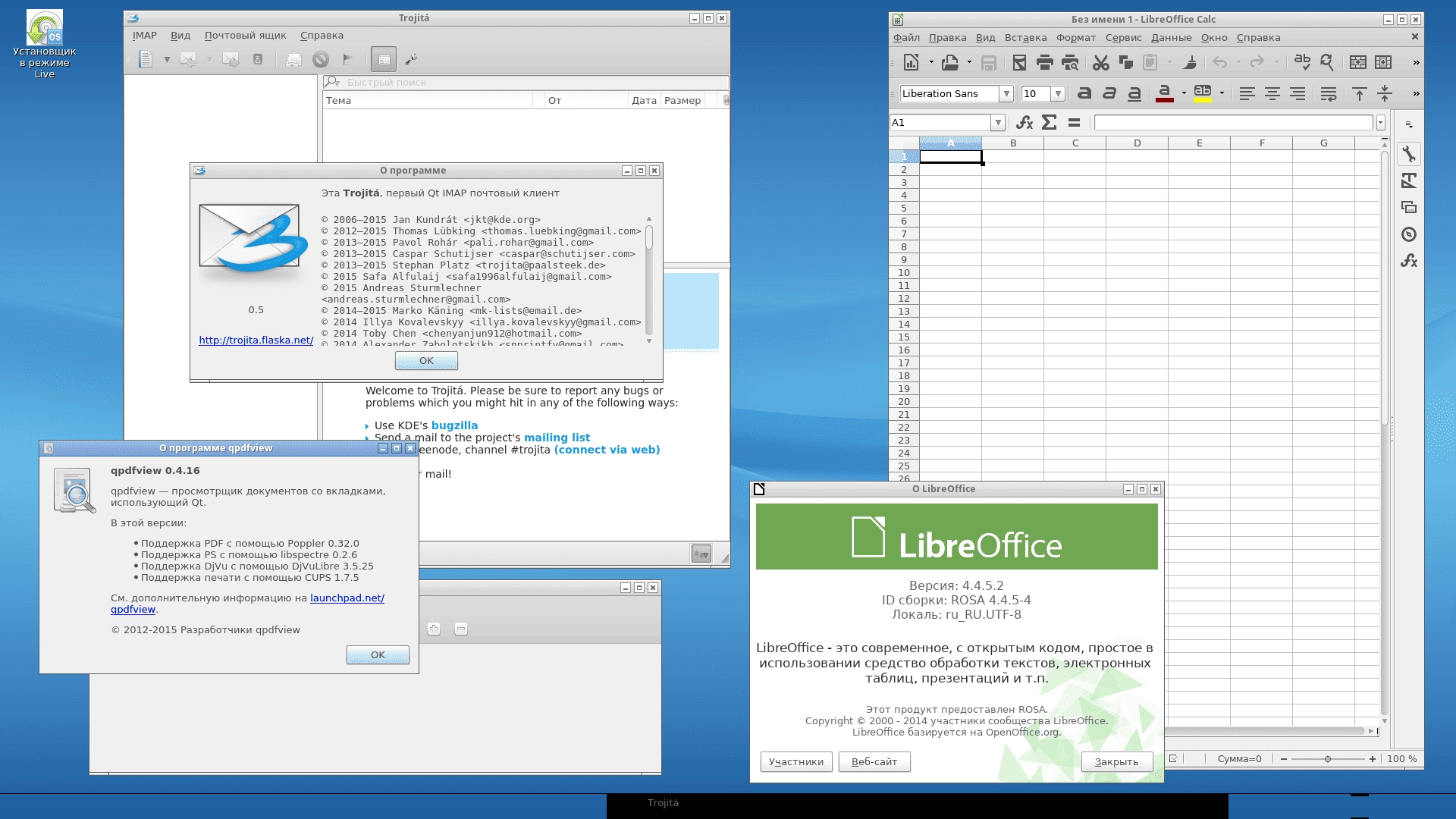Click font color red swatch button
This screenshot has width=1456, height=819.
click(1165, 93)
